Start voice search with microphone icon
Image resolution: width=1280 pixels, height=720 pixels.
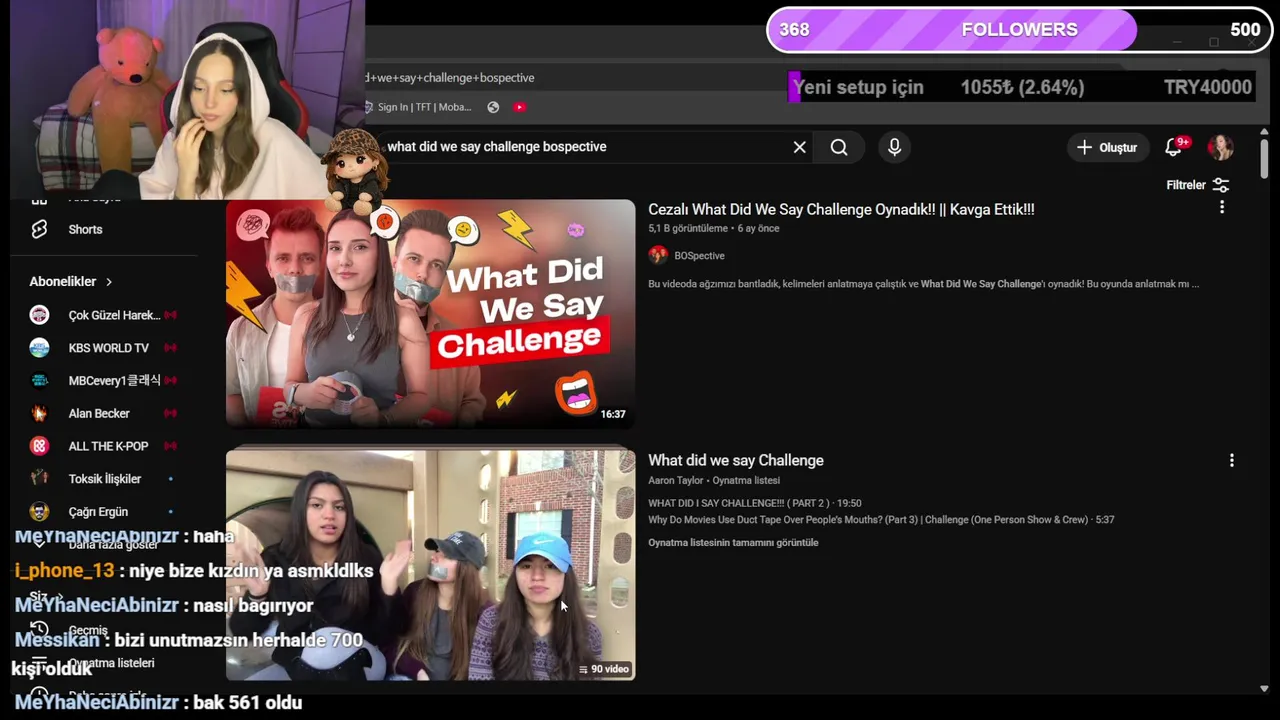pyautogui.click(x=894, y=147)
